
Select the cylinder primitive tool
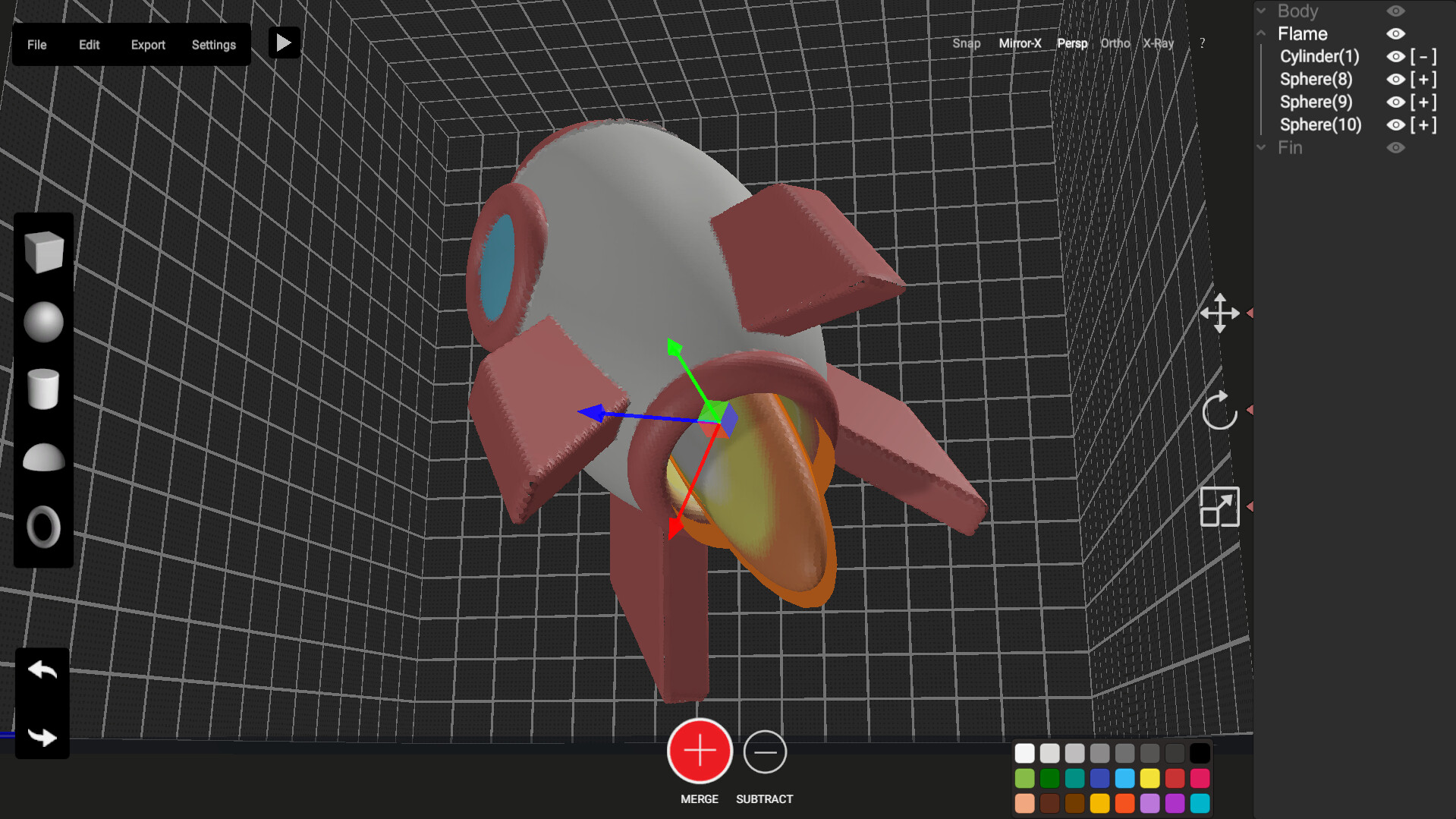pos(43,389)
